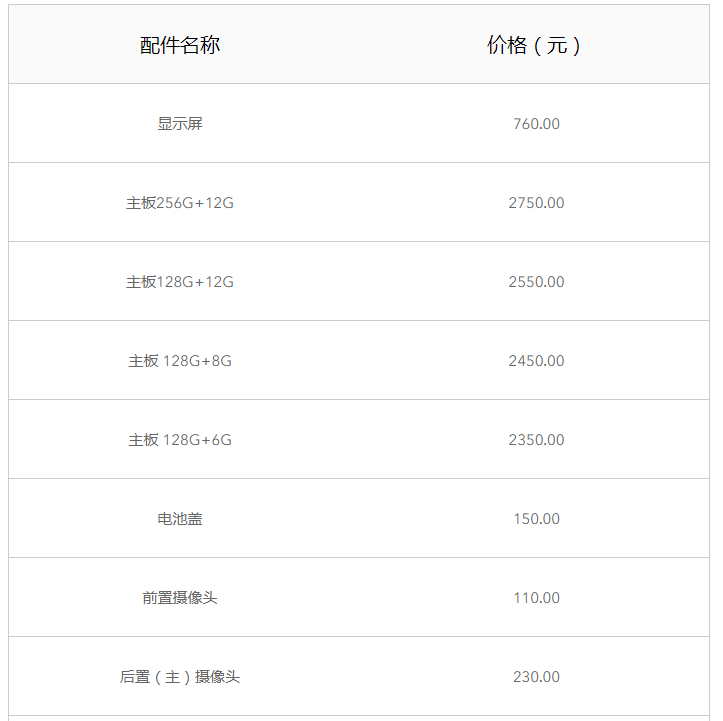Click the 2550.00 price value
Image resolution: width=723 pixels, height=721 pixels.
coord(536,282)
